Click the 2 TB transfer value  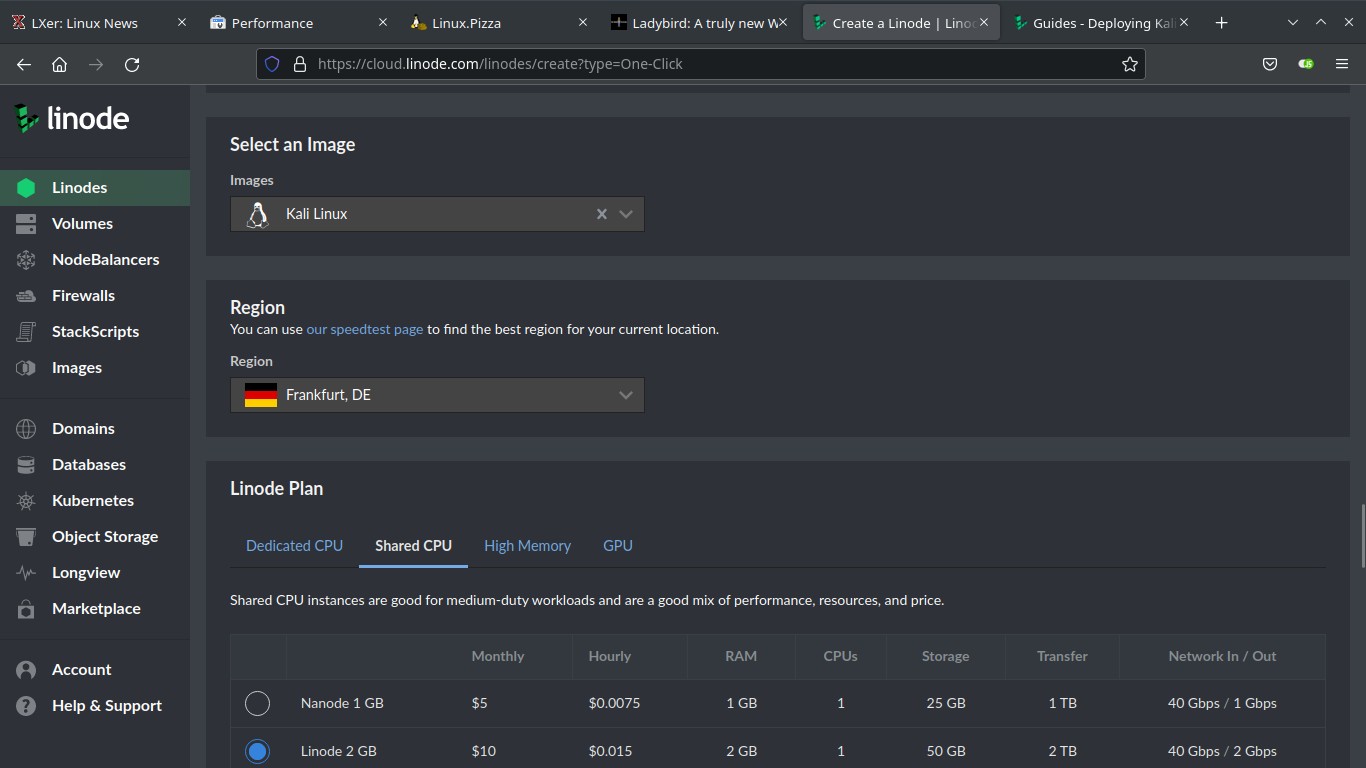pos(1062,751)
